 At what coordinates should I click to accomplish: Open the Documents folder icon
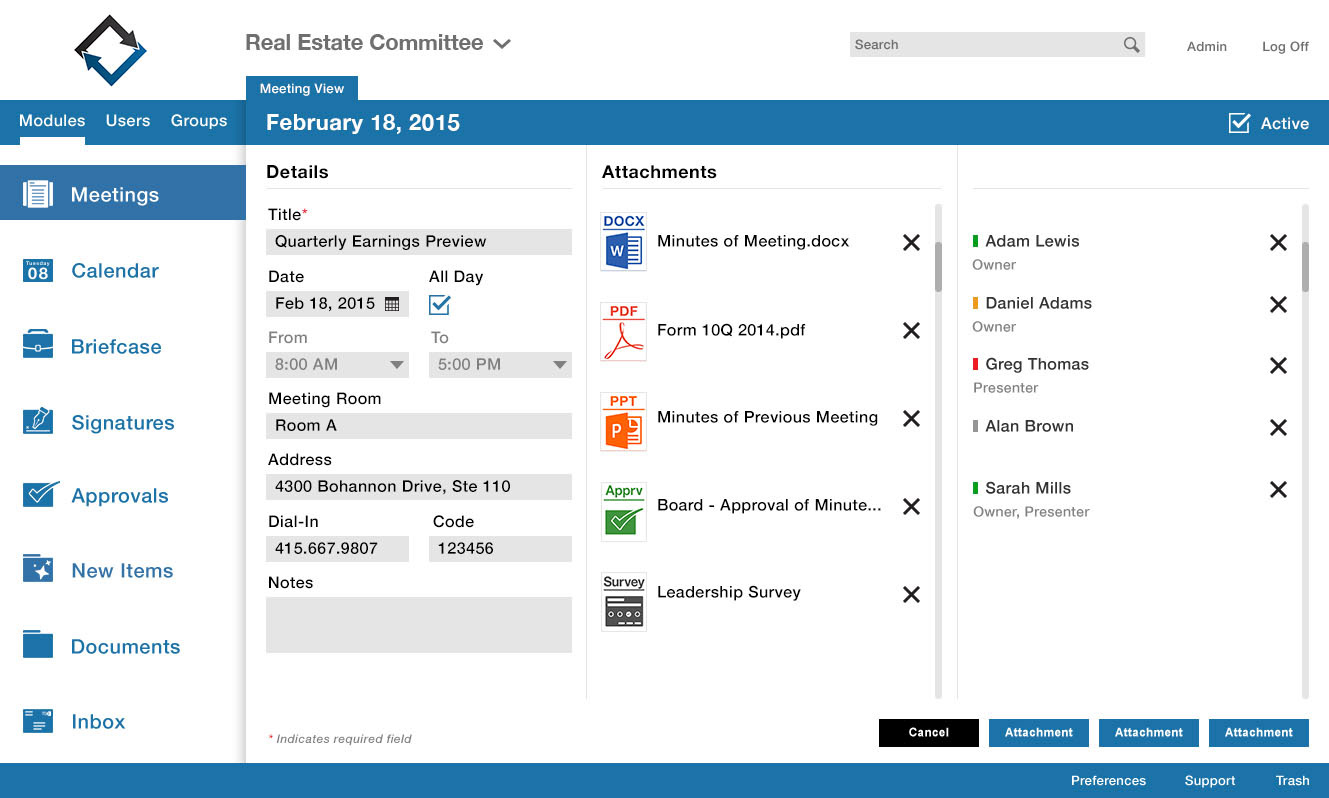(x=38, y=645)
